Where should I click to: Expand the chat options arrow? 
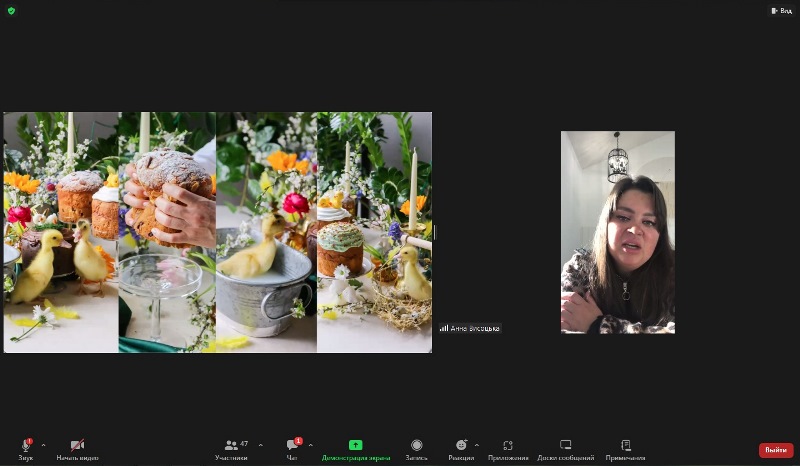[311, 445]
